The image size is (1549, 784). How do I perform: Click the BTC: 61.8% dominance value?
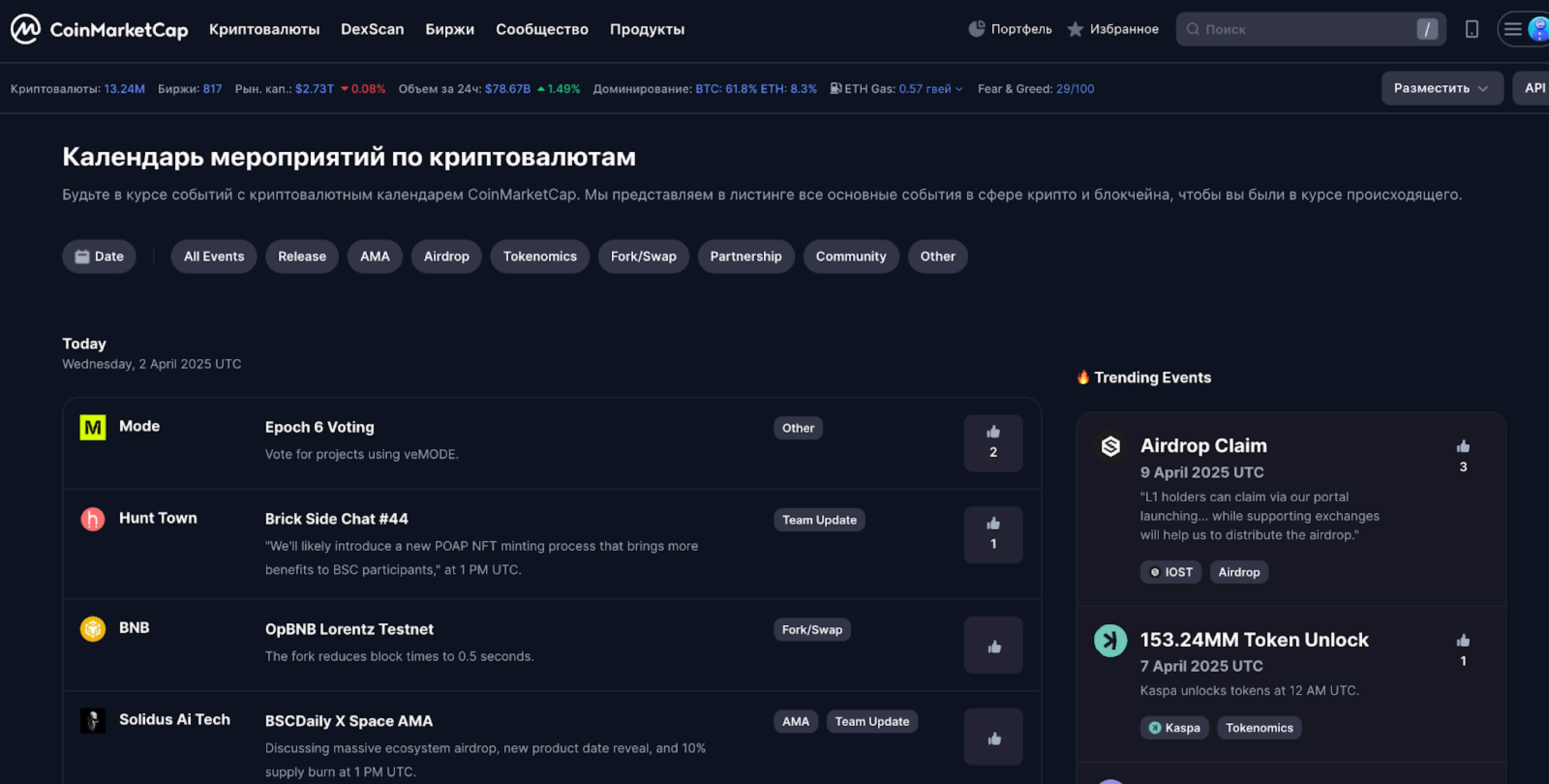[x=726, y=89]
